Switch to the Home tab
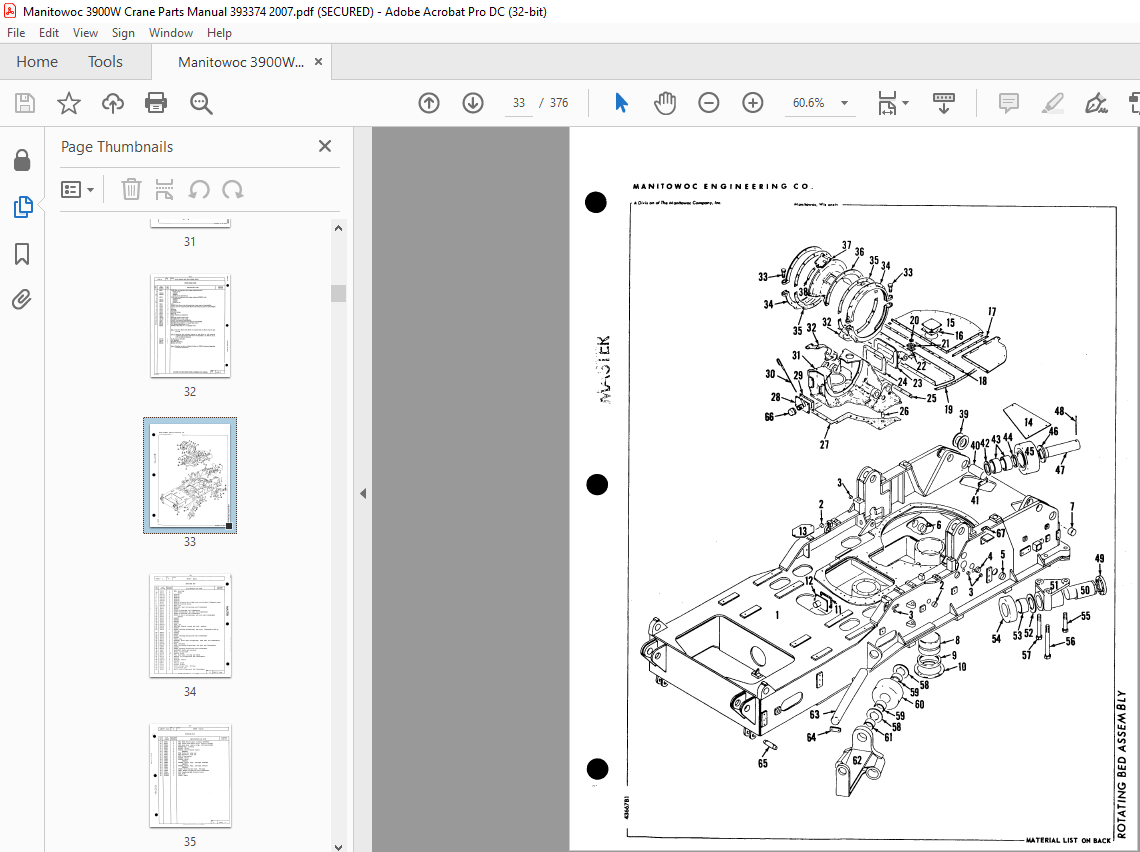This screenshot has width=1140, height=852. point(37,62)
